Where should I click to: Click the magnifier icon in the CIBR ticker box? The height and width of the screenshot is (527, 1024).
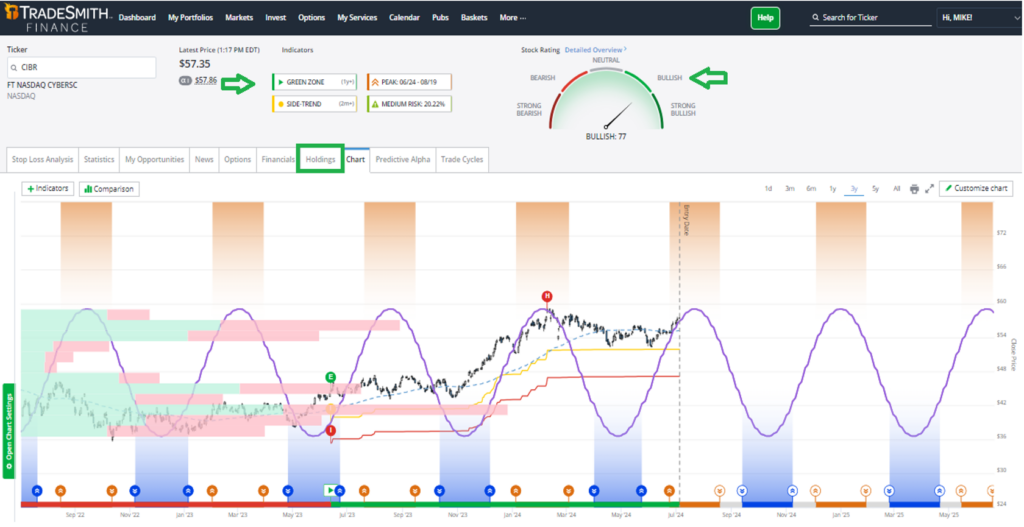[14, 67]
